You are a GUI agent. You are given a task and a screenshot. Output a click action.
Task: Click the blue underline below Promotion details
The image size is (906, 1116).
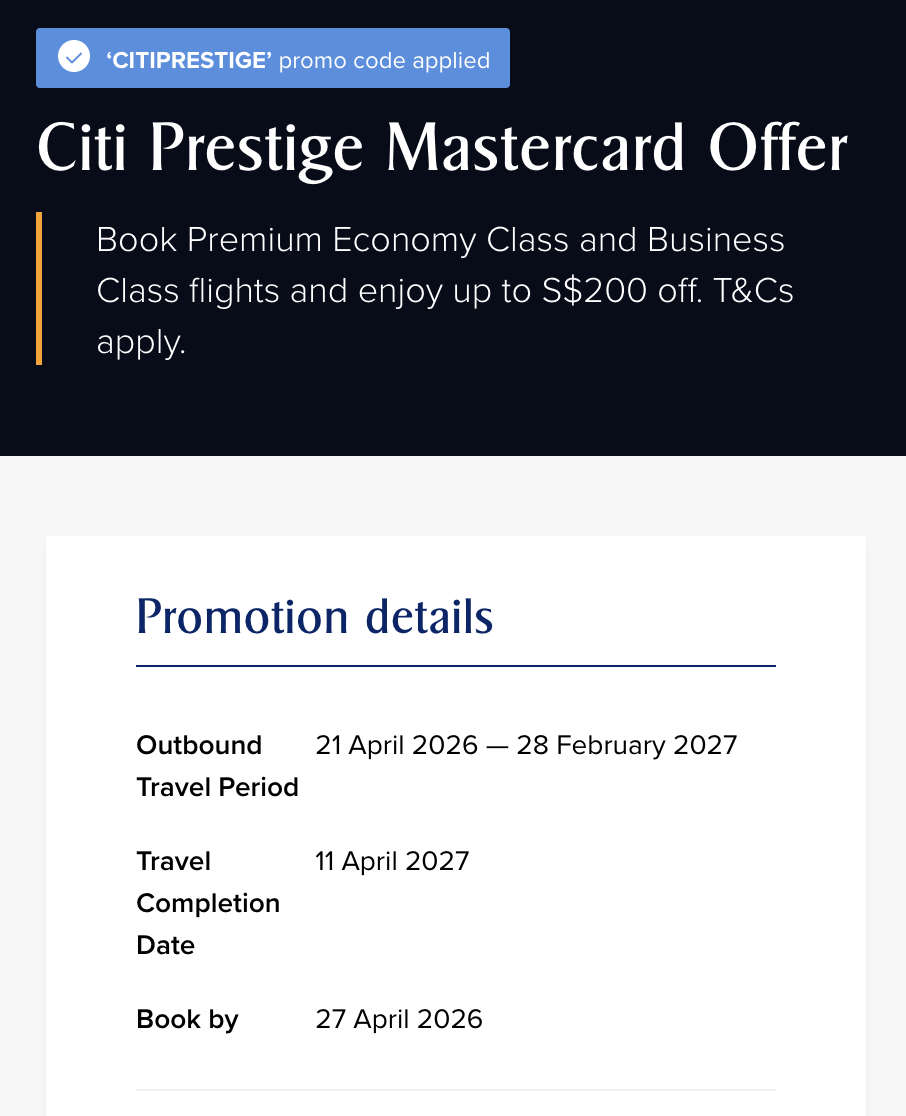coord(456,665)
